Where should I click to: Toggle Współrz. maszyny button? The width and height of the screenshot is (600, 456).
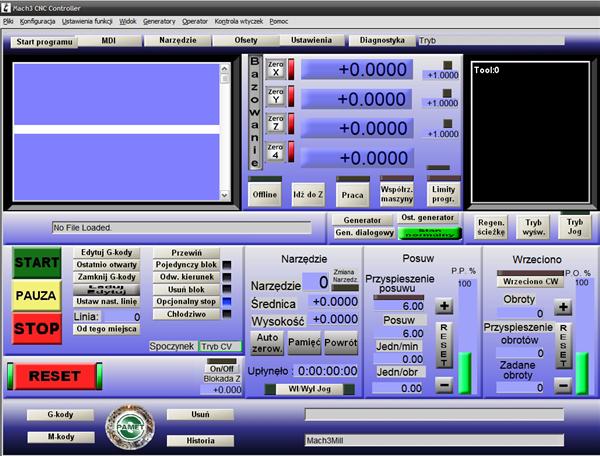pyautogui.click(x=397, y=194)
